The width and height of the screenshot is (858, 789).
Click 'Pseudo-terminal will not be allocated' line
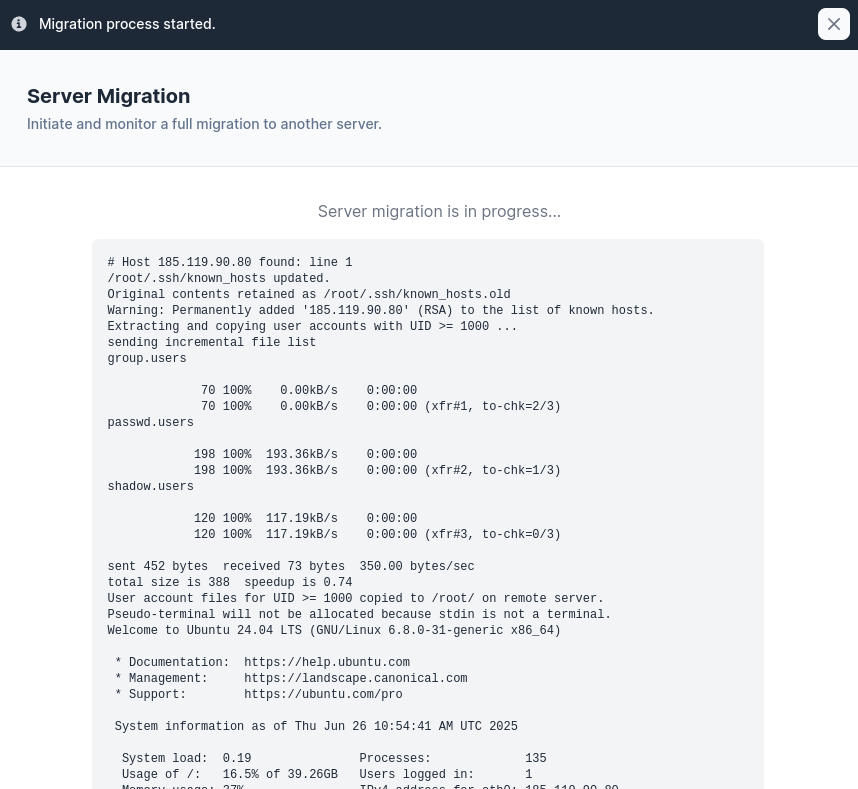point(359,614)
